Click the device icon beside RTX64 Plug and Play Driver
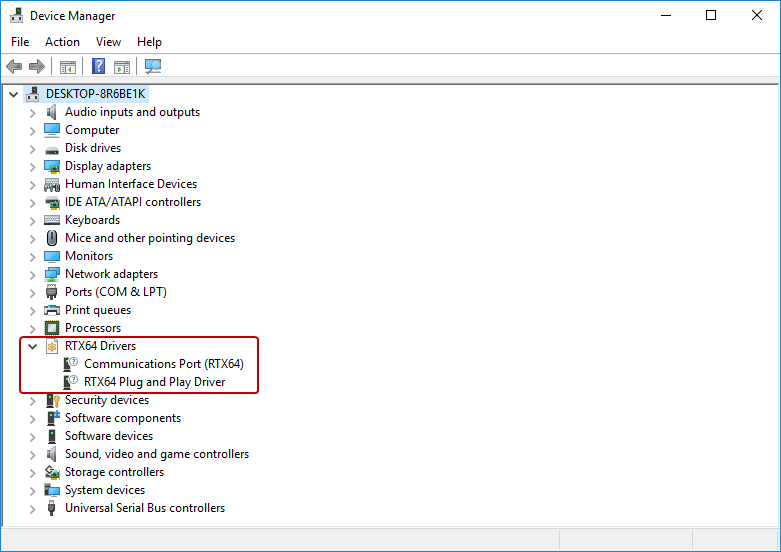 tap(70, 382)
